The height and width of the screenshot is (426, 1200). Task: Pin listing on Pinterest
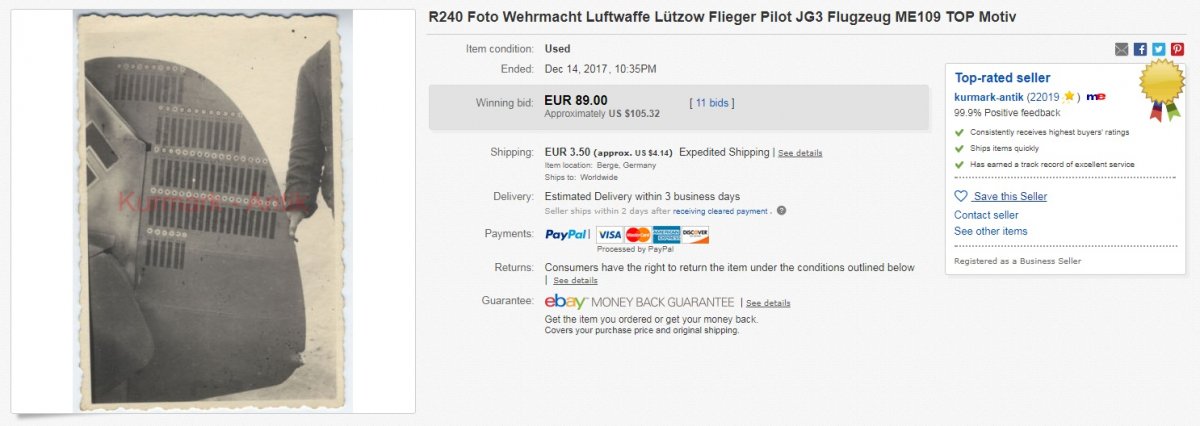point(1177,49)
